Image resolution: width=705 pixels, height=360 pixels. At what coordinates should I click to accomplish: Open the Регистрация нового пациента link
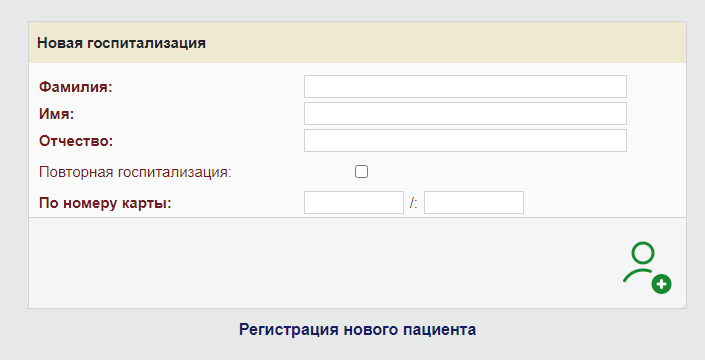tap(357, 329)
